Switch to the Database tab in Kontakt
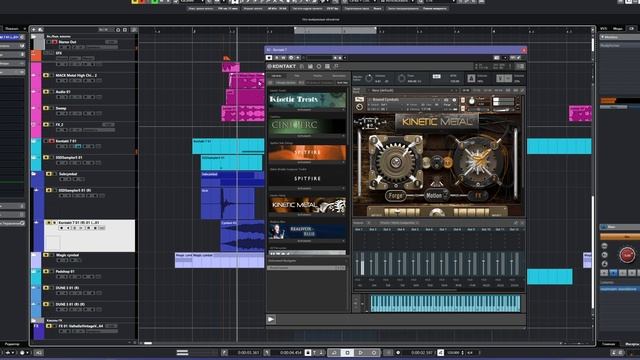 [x=318, y=76]
